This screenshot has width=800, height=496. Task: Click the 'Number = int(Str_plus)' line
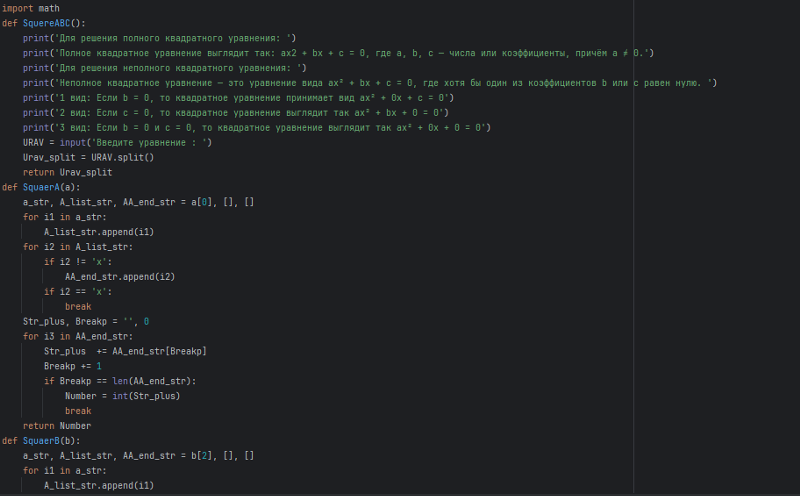[x=124, y=396]
